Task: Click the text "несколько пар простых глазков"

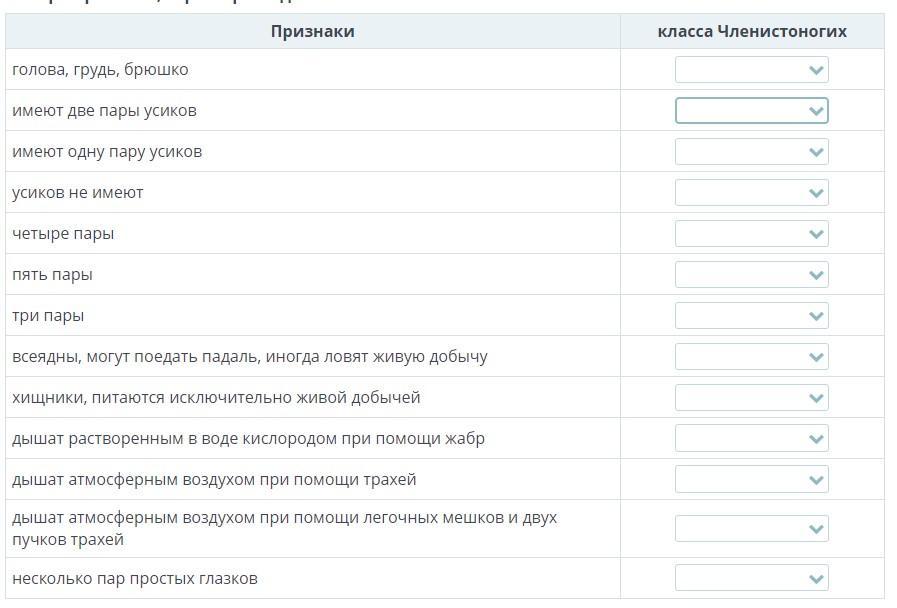Action: pyautogui.click(x=135, y=579)
